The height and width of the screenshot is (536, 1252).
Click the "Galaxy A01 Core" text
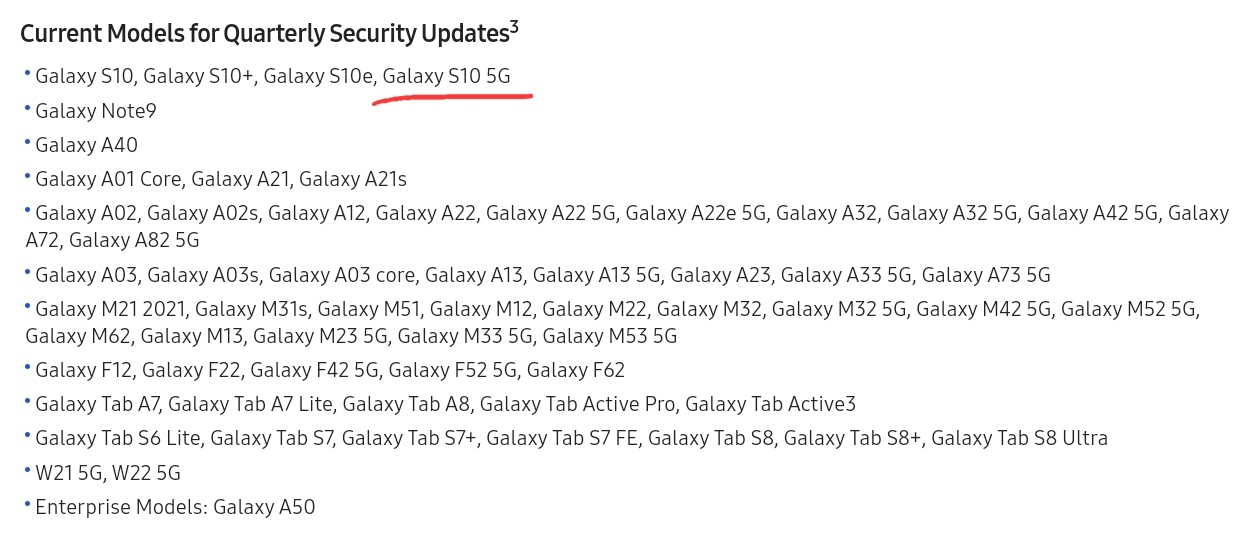(109, 180)
